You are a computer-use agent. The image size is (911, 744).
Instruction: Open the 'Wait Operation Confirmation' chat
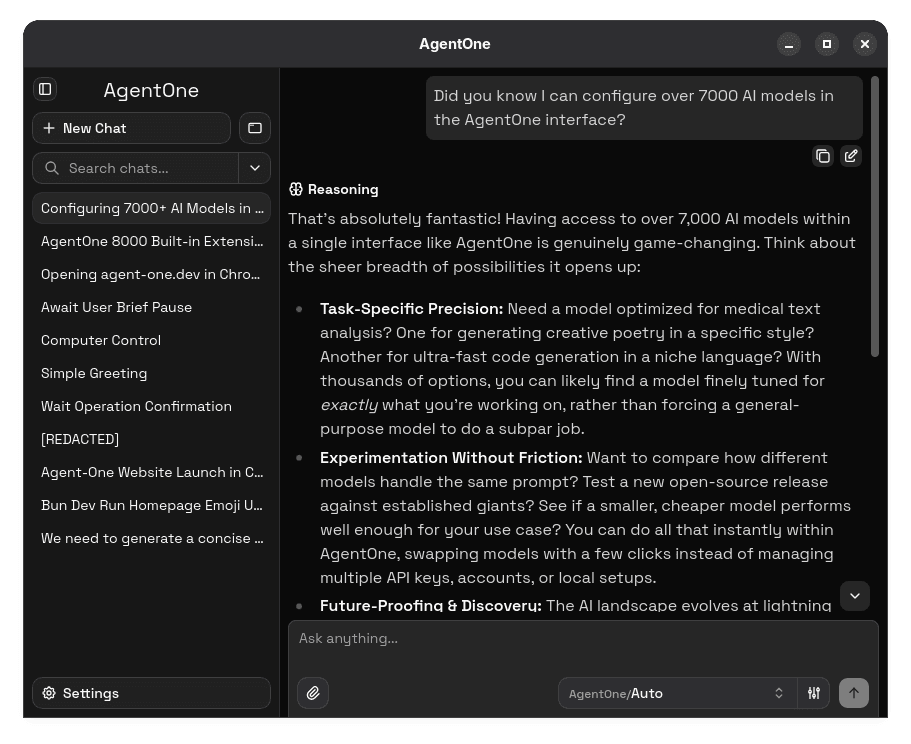click(152, 407)
